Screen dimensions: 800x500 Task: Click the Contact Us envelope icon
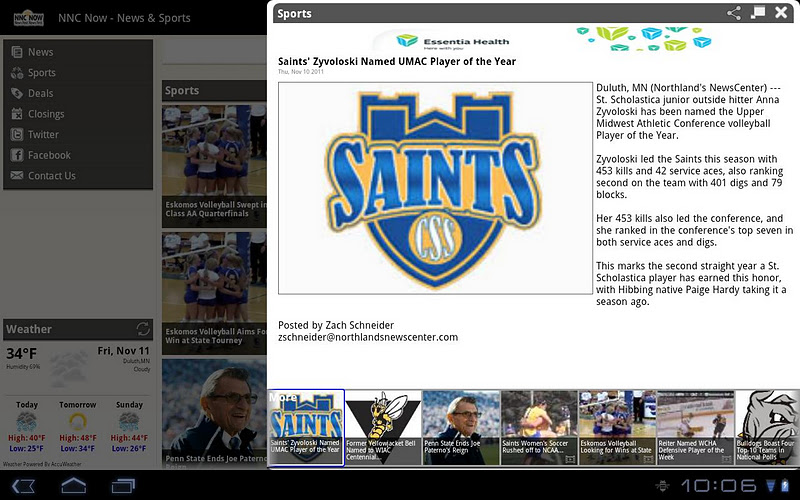click(17, 176)
